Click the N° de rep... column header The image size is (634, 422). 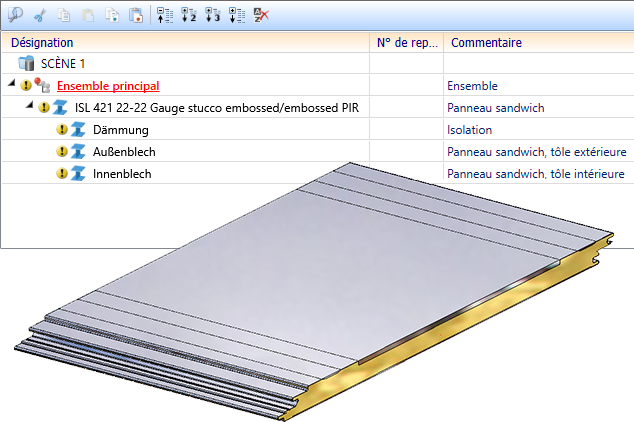407,42
